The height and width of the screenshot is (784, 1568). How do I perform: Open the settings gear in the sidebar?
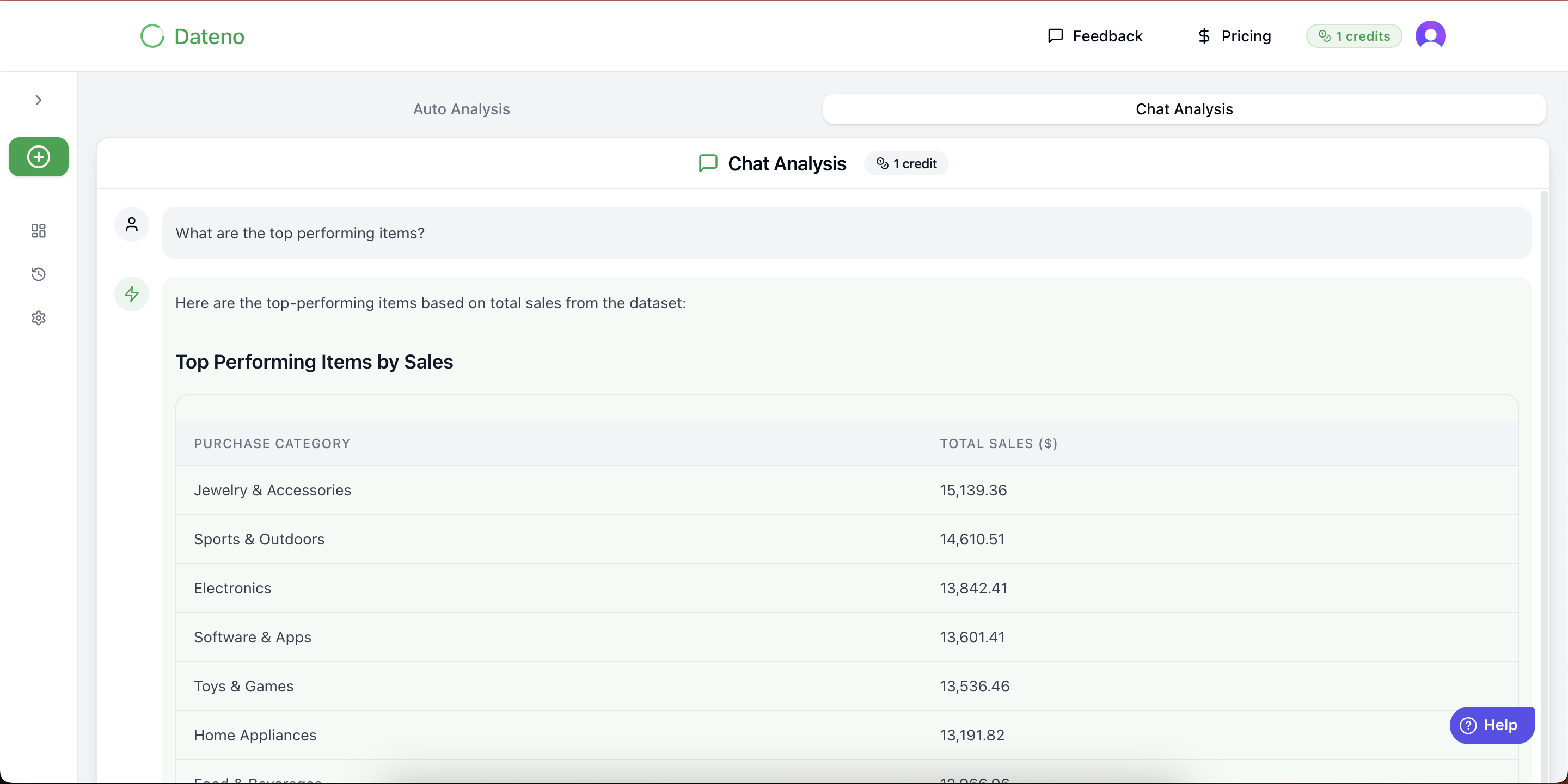[38, 318]
